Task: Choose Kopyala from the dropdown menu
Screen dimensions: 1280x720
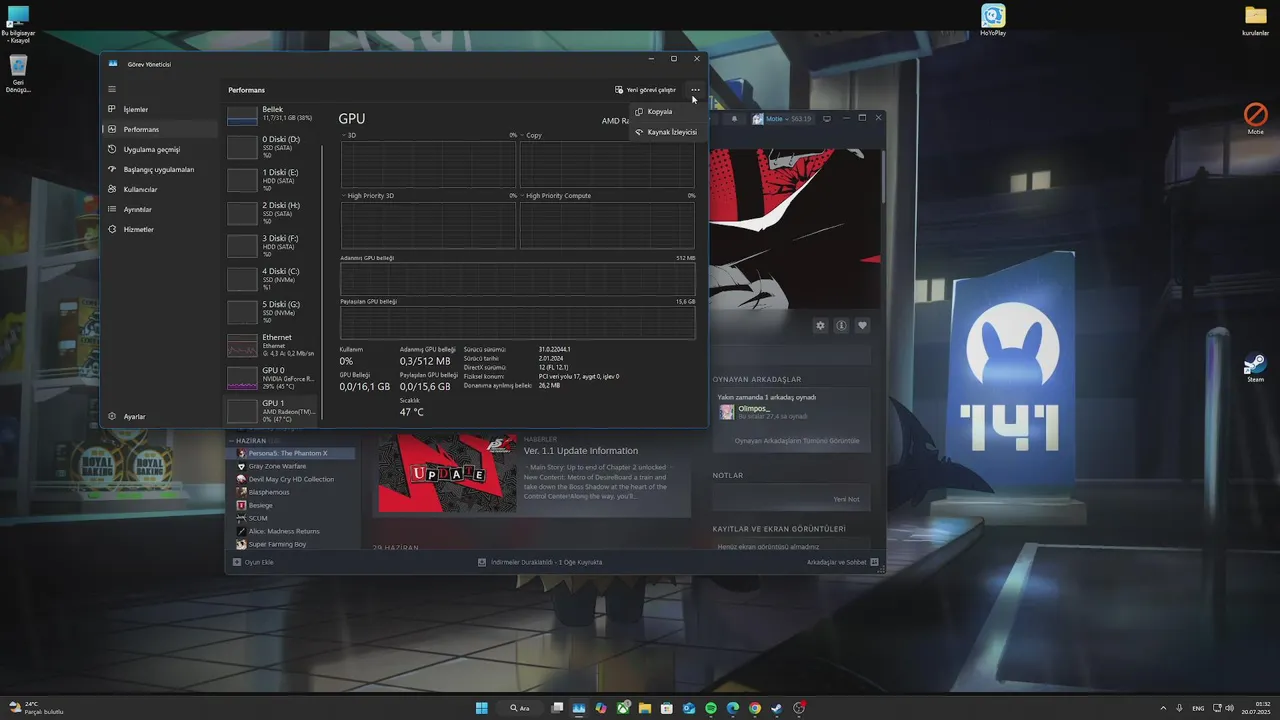Action: 666,112
